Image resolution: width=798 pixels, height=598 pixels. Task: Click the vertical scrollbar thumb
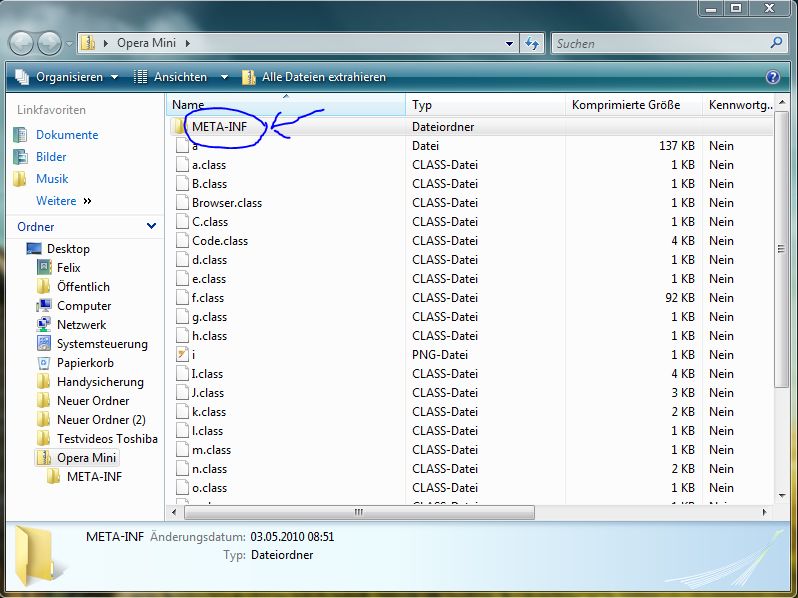click(781, 249)
